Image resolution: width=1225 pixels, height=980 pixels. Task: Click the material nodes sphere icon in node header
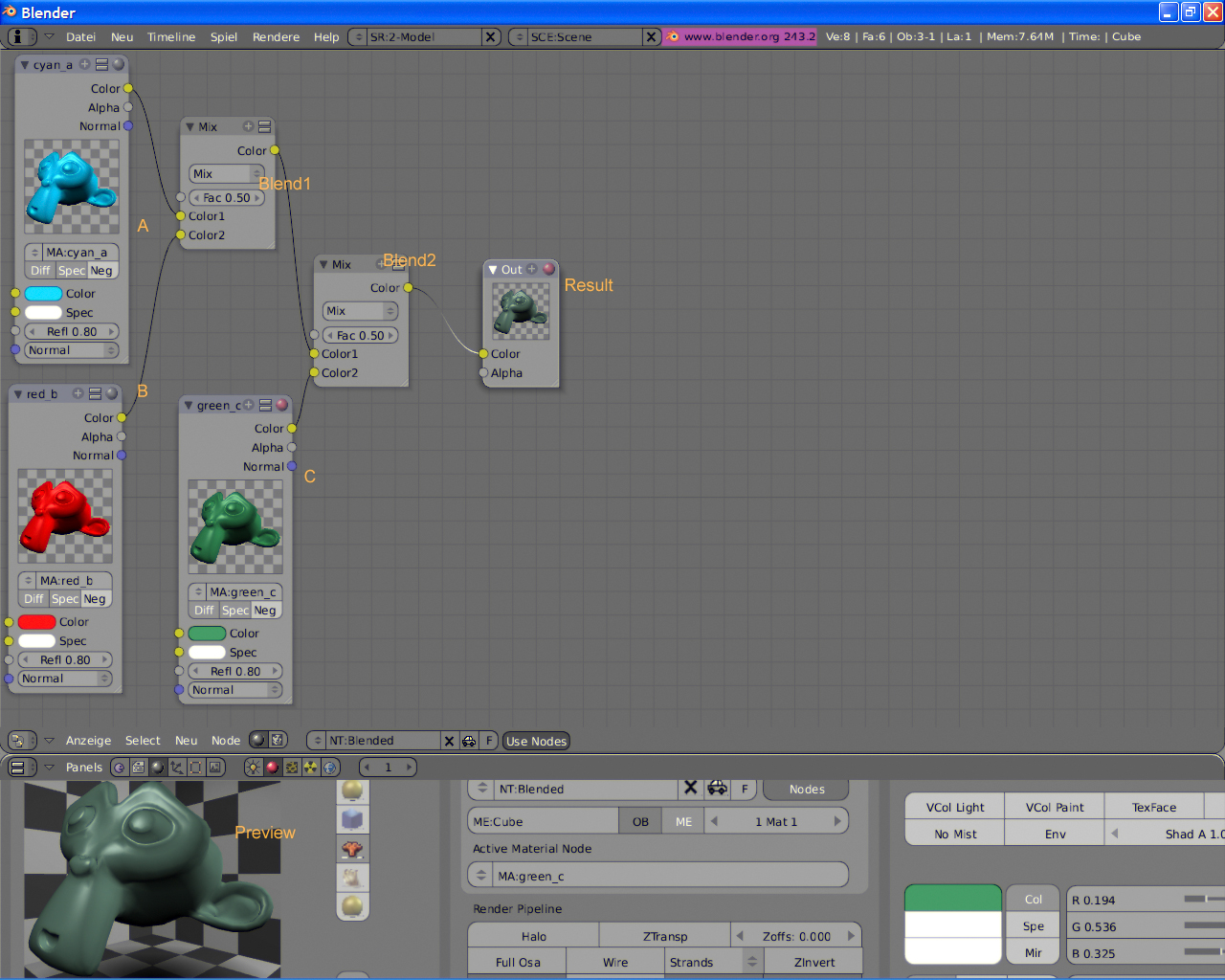coord(256,740)
